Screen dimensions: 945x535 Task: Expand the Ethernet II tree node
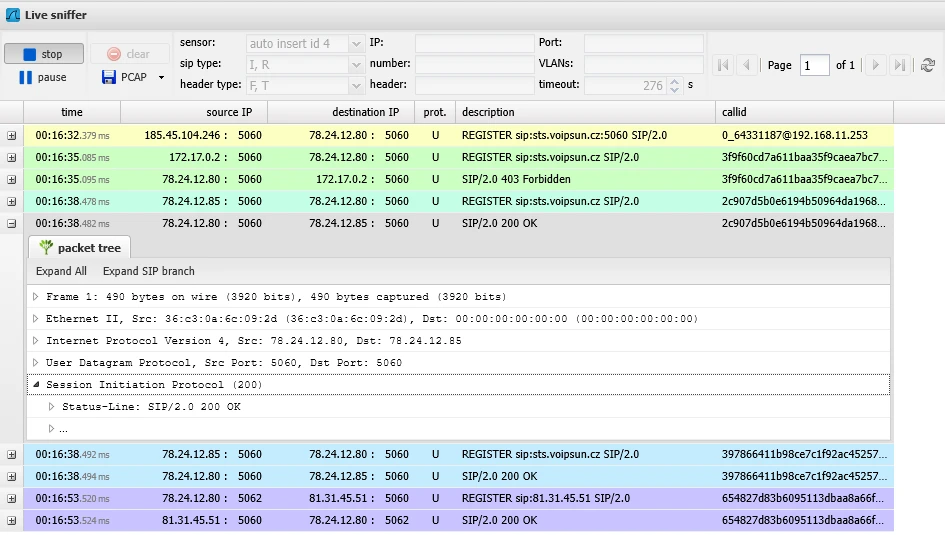(36, 319)
